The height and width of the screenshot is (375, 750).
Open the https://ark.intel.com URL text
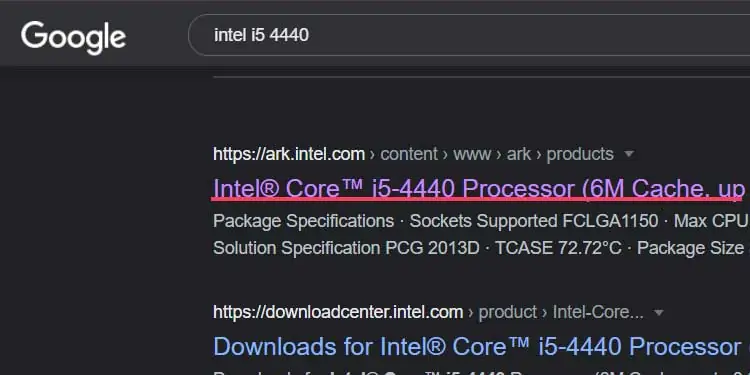coord(289,154)
